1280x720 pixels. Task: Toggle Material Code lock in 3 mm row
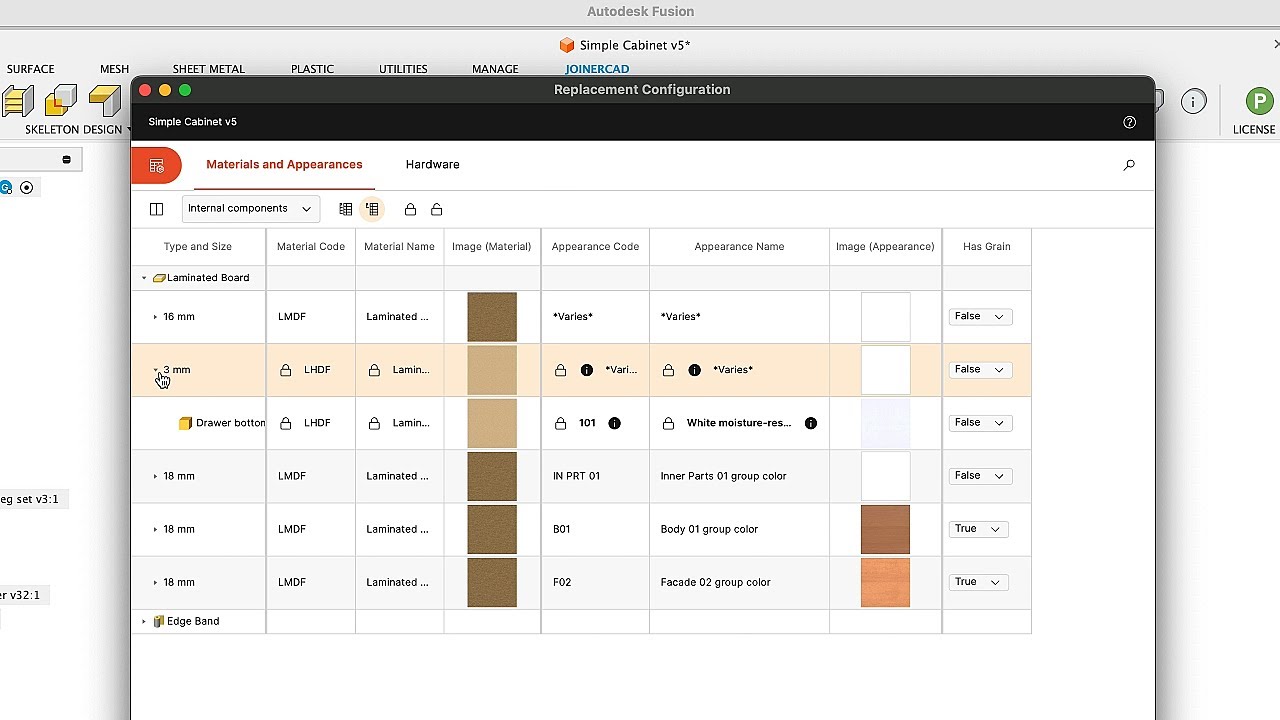[286, 370]
